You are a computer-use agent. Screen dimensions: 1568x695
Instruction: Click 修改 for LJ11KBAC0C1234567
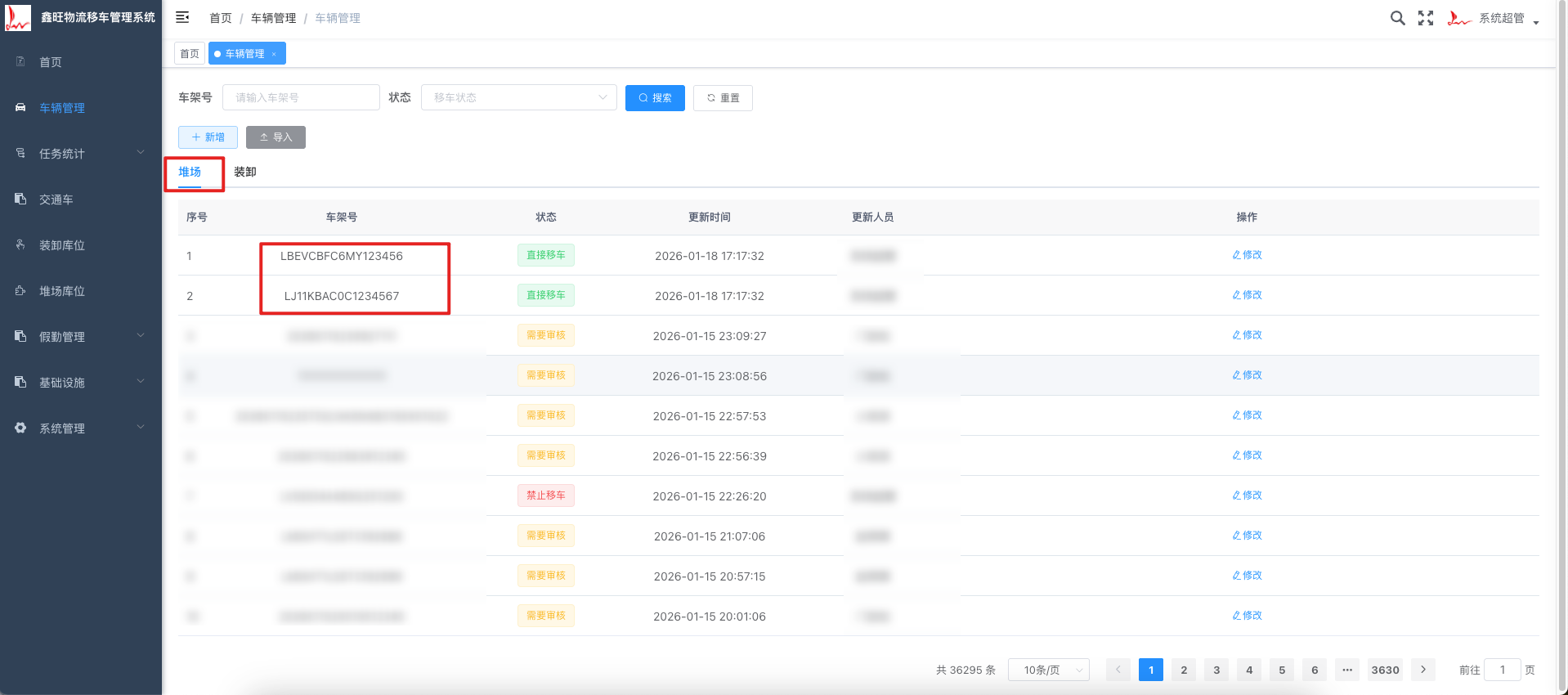coord(1248,295)
